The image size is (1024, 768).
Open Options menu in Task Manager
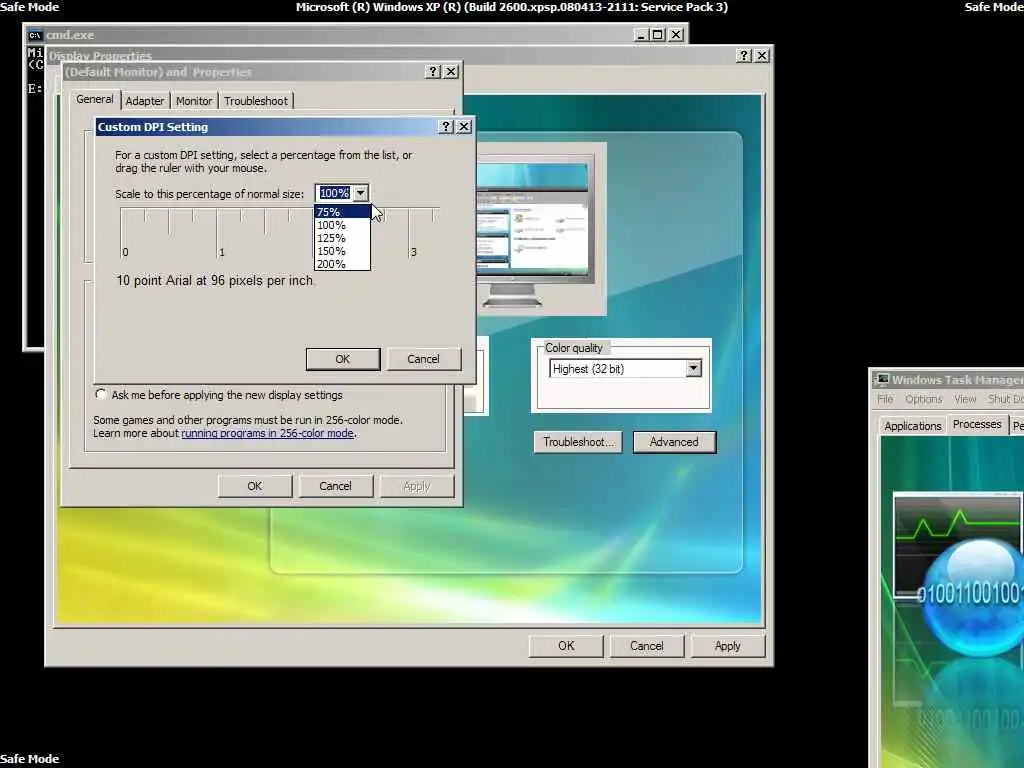[923, 399]
